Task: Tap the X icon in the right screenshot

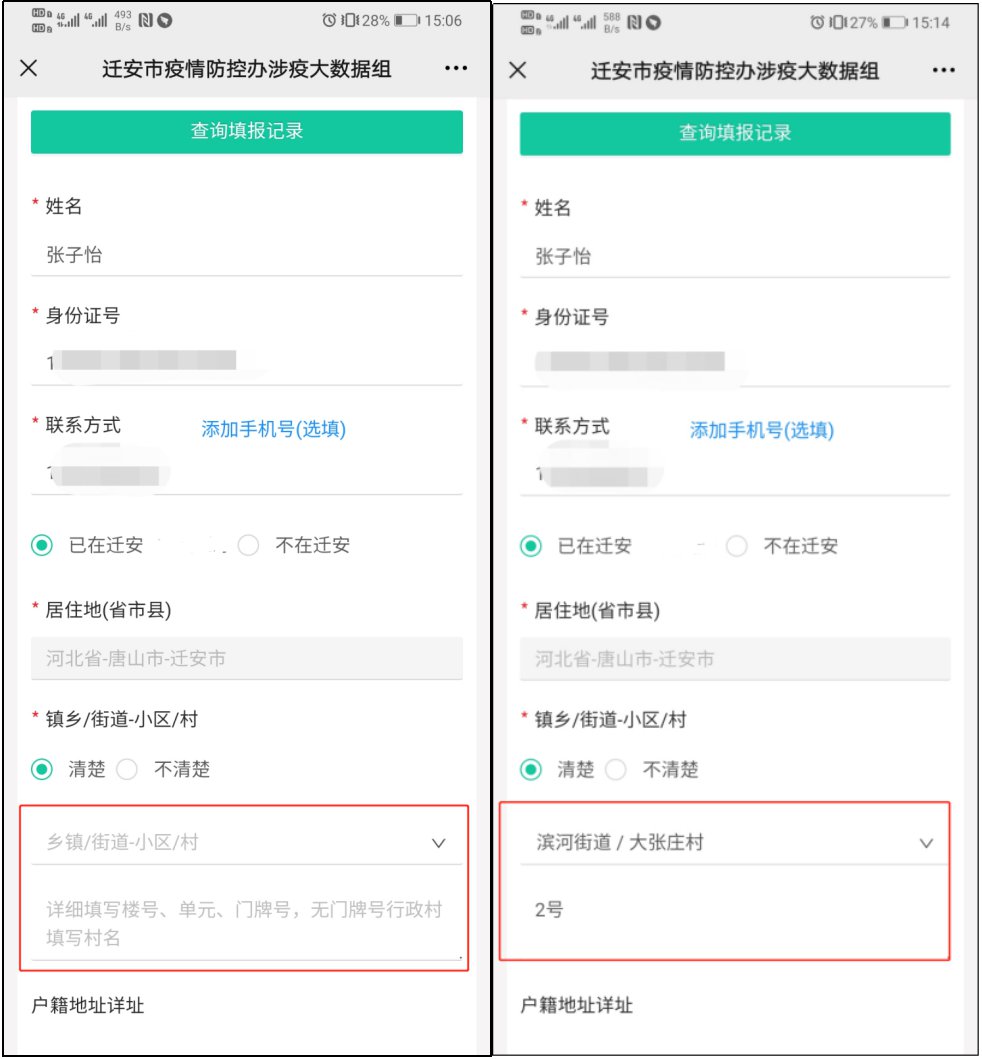Action: coord(517,70)
